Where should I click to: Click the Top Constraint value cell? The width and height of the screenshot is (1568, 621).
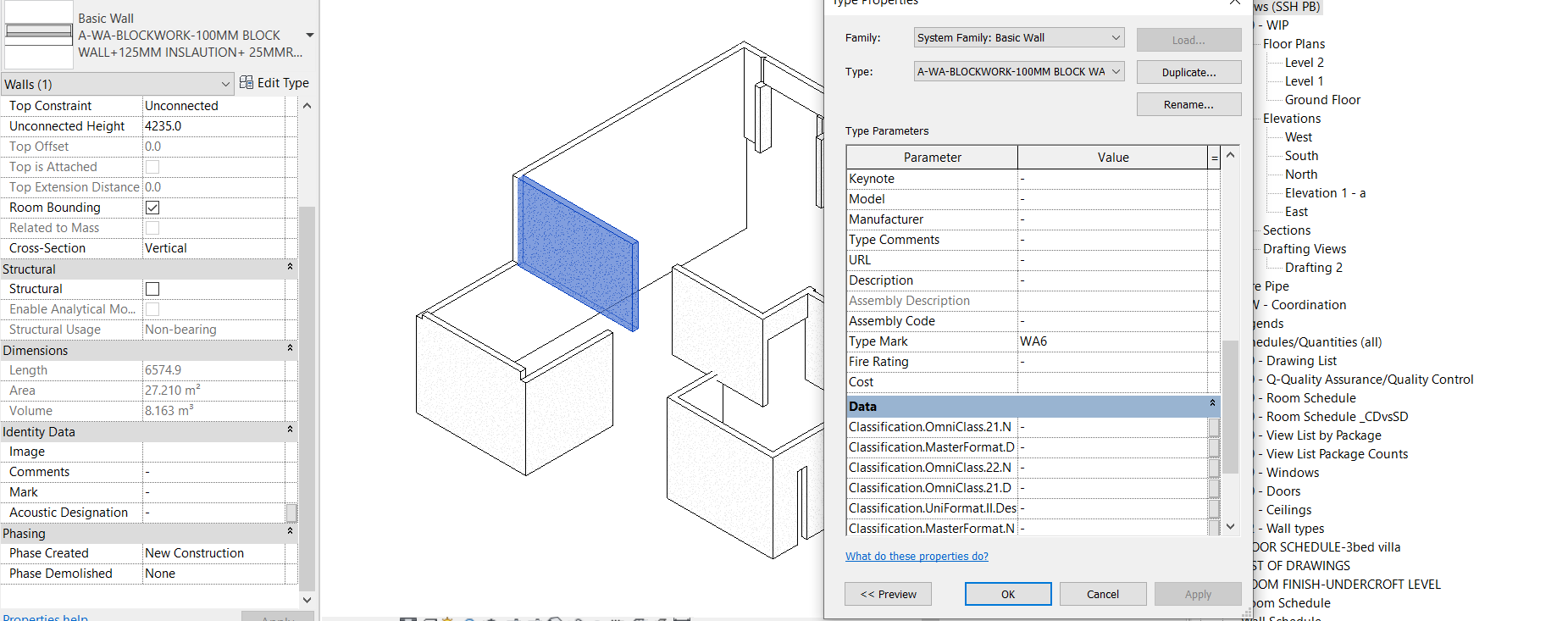213,106
